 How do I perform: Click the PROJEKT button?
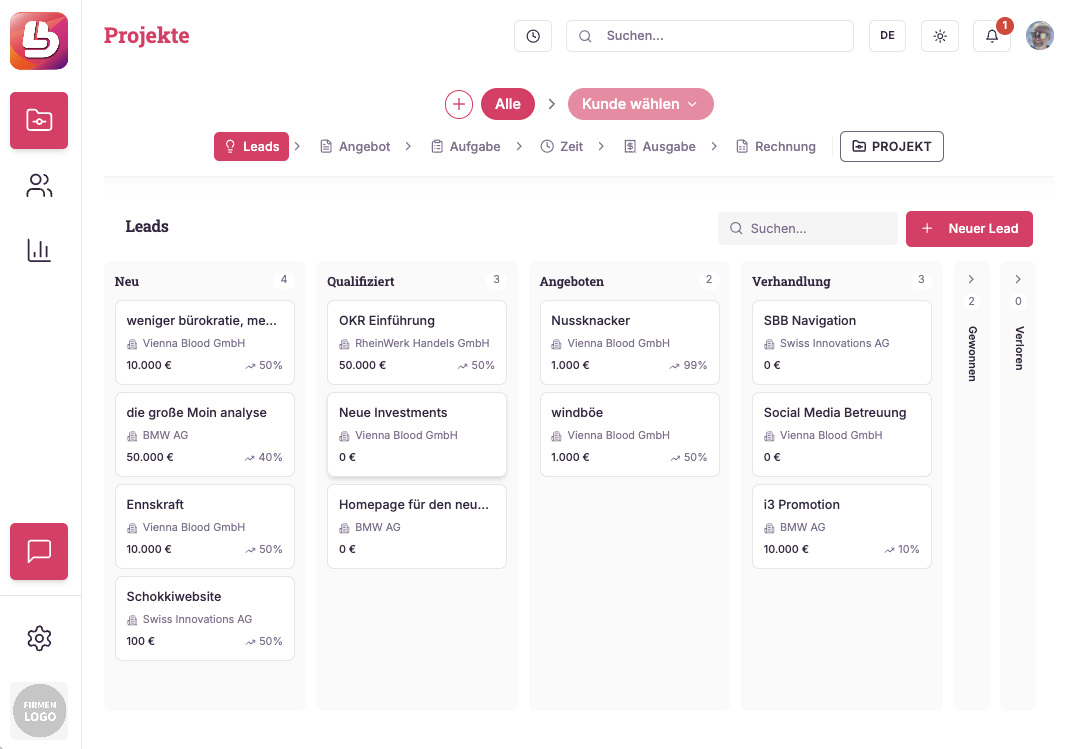[x=892, y=147]
